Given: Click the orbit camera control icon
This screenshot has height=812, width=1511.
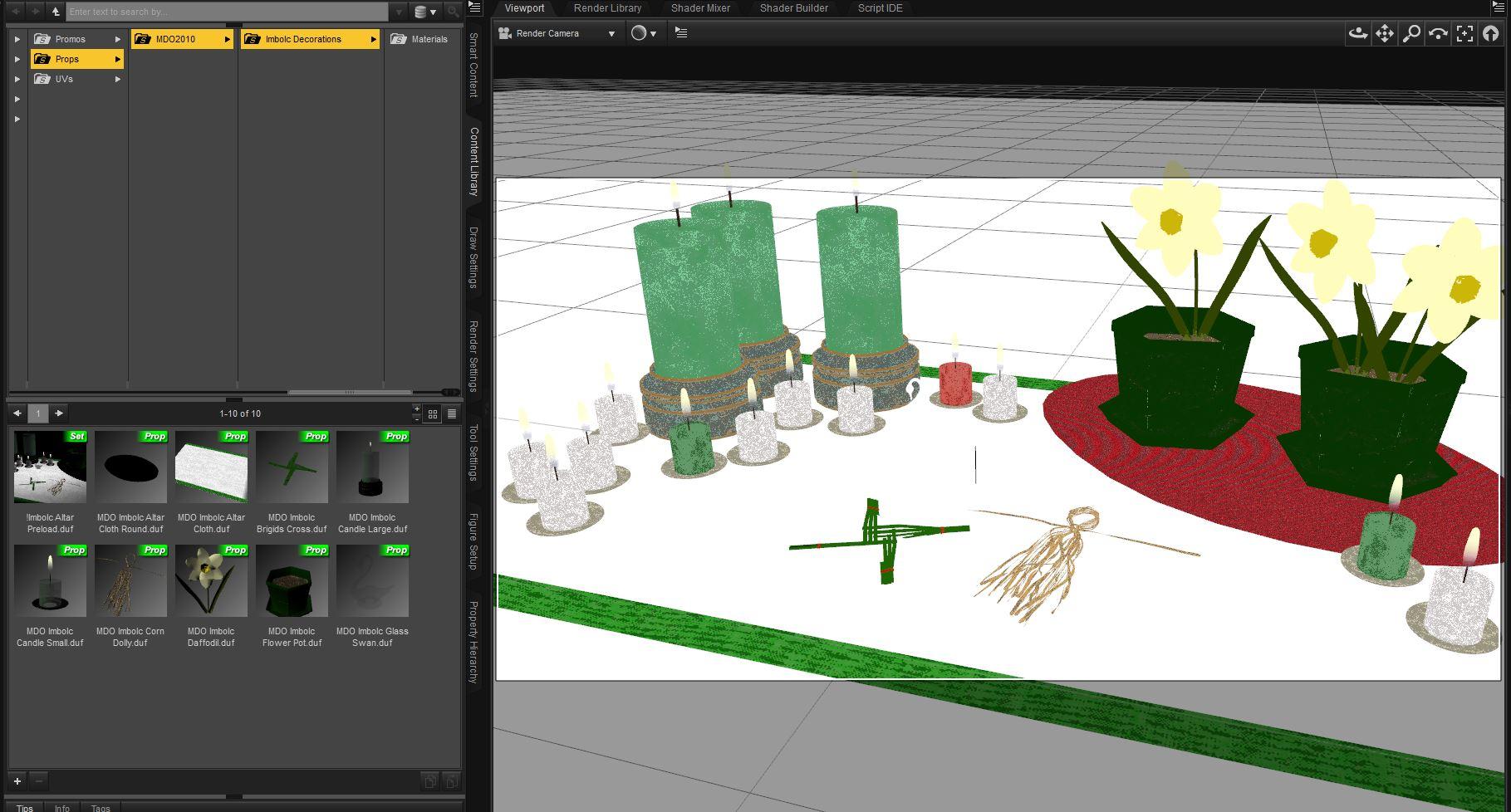Looking at the screenshot, I should 1357,33.
